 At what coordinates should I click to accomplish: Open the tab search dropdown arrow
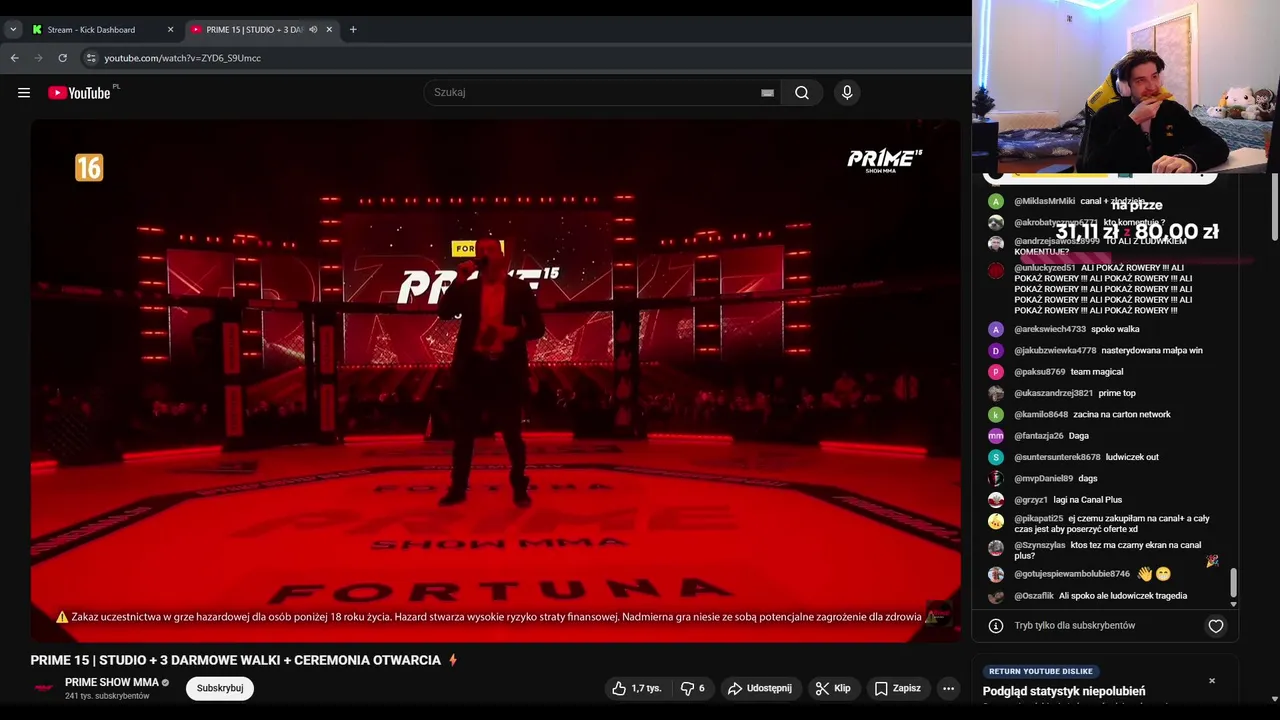[x=13, y=30]
